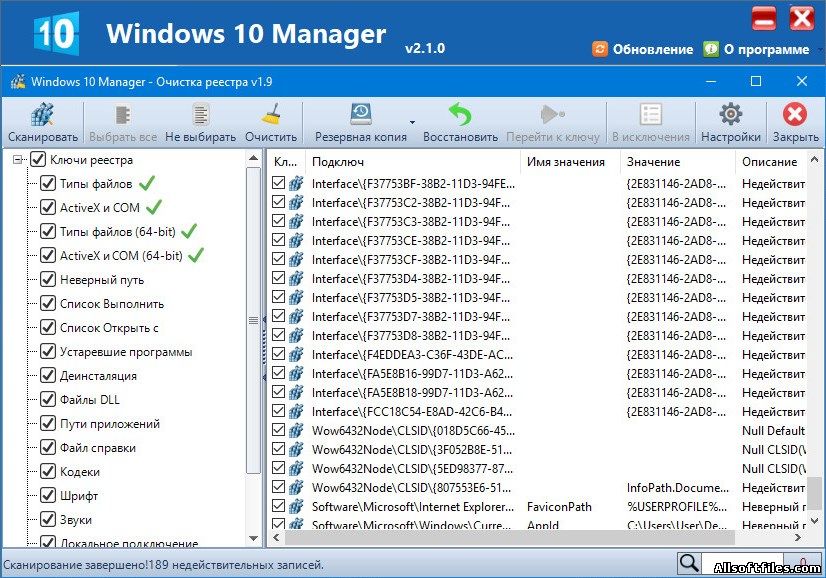
Task: Click registry icon of Interface\{F37753CE row
Action: pos(296,240)
